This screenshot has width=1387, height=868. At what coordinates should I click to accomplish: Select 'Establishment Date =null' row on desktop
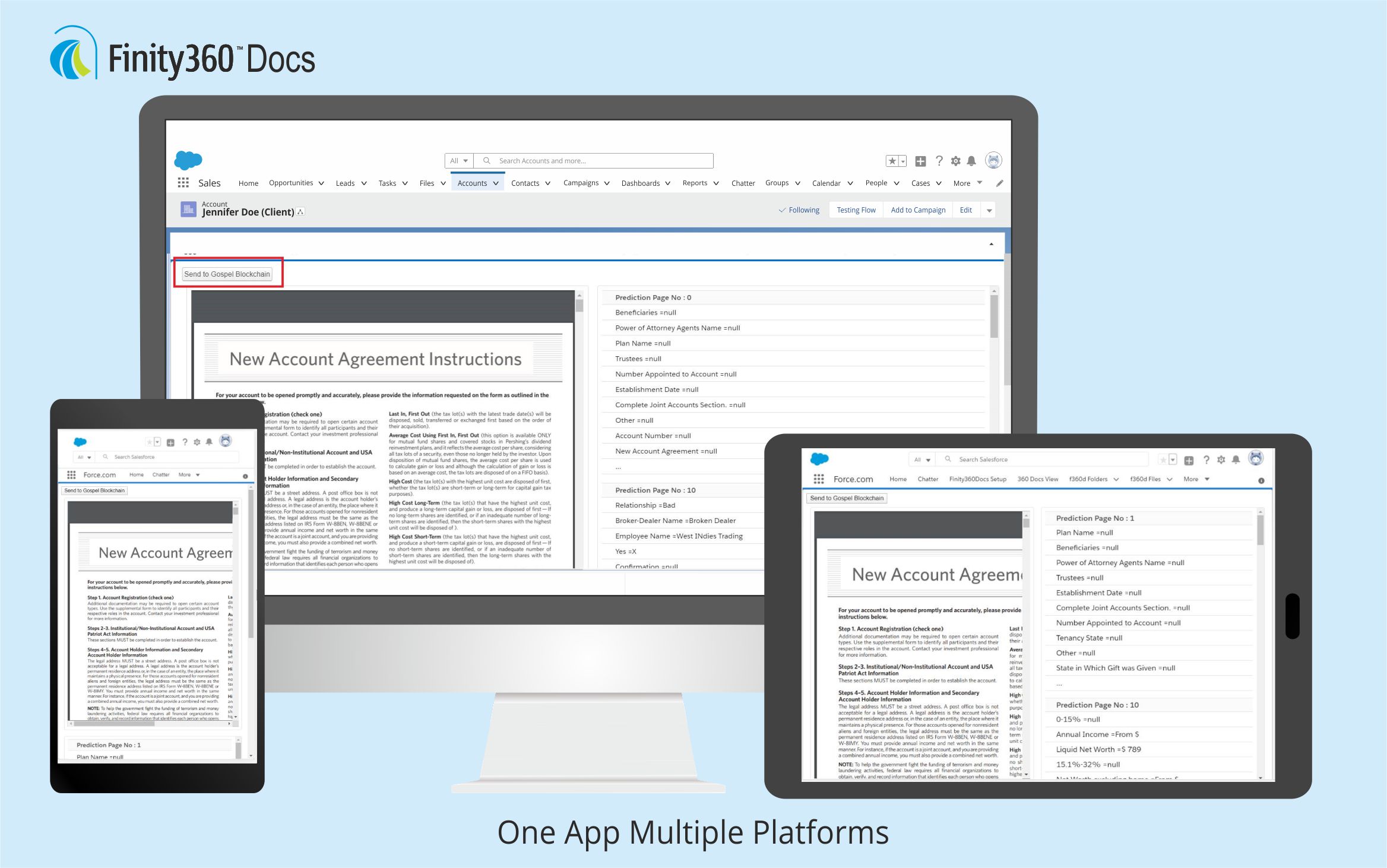click(793, 389)
